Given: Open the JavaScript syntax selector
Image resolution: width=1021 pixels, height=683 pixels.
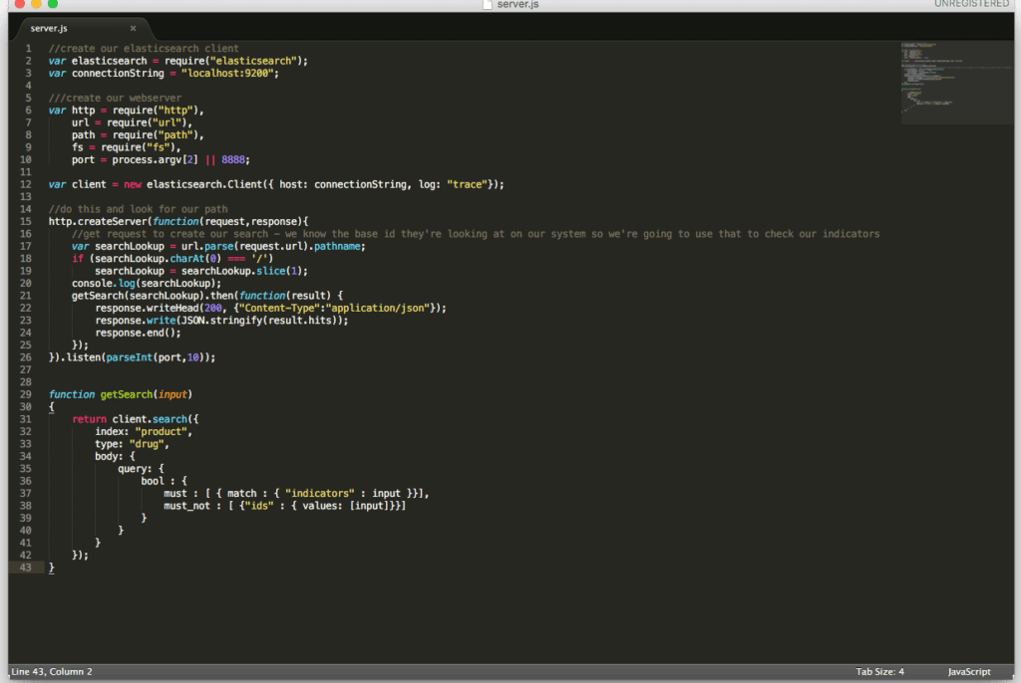Looking at the screenshot, I should (968, 671).
